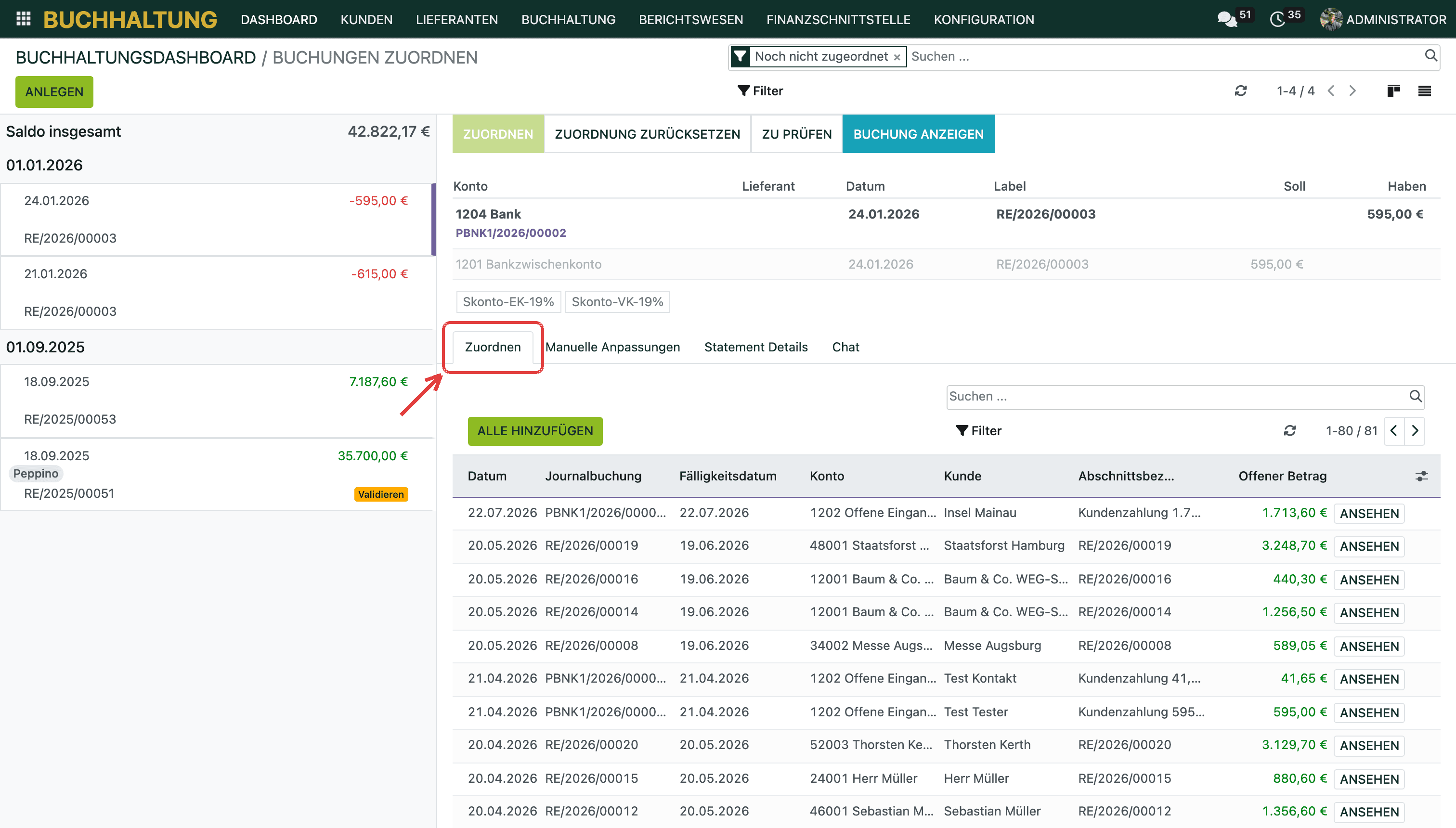Open the messages conversation icon
1456x828 pixels.
coord(1227,20)
